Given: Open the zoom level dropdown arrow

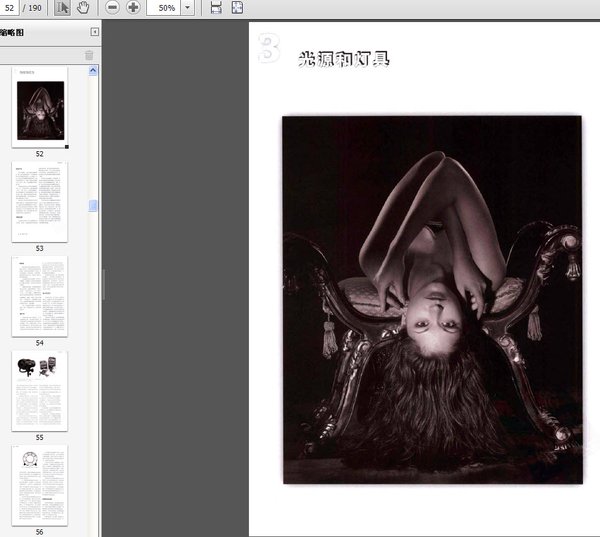Looking at the screenshot, I should [188, 8].
